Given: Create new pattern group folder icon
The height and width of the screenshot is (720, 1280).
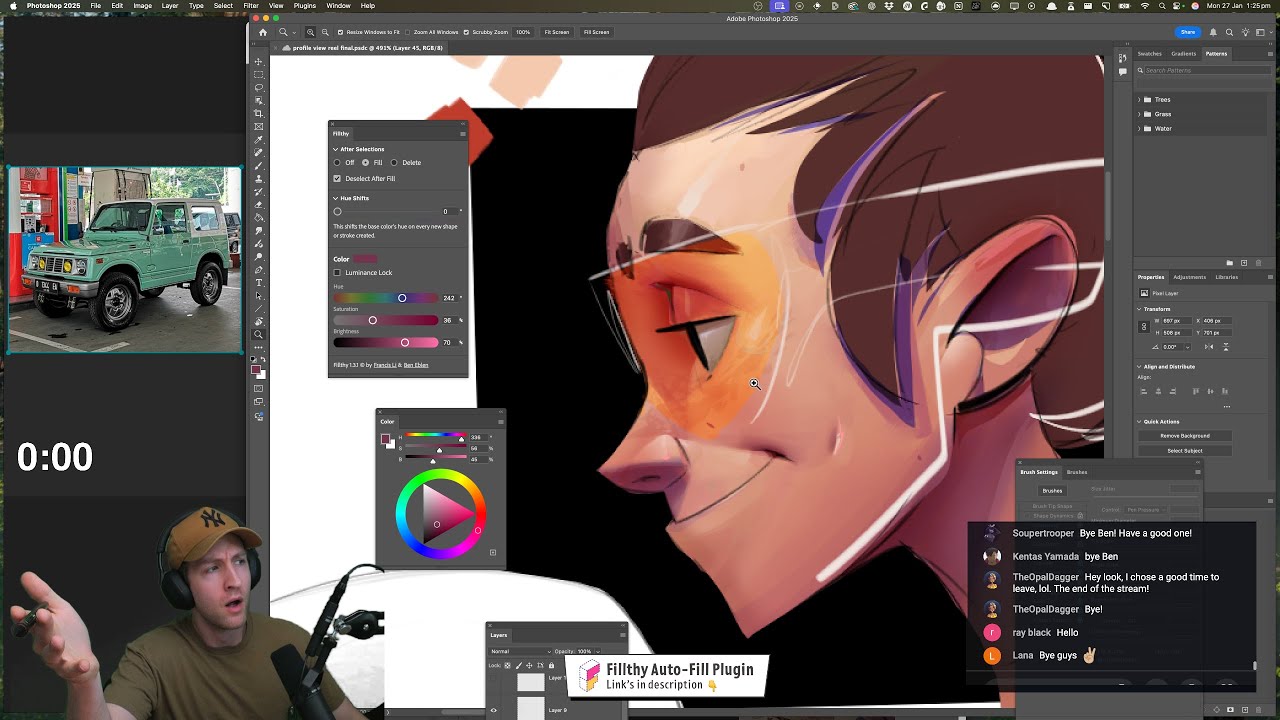Looking at the screenshot, I should tap(1230, 263).
